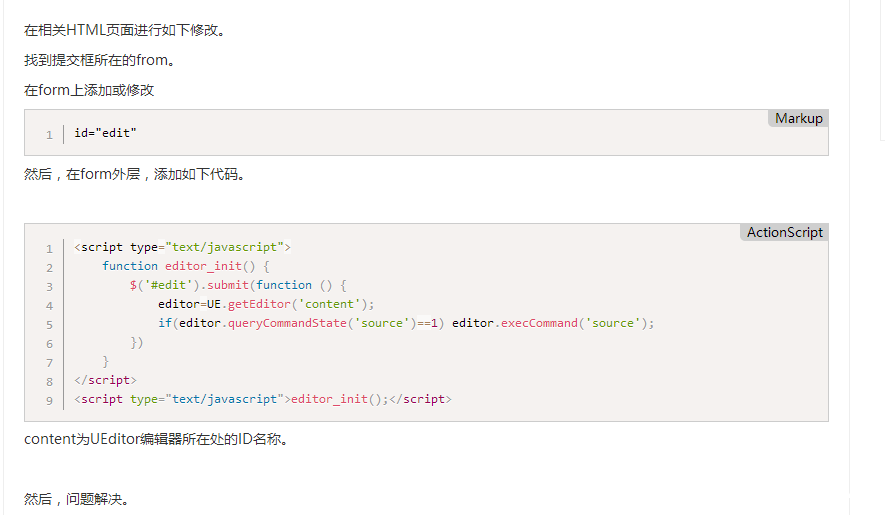
Task: Click the opening script type tag on line 1
Action: 182,247
